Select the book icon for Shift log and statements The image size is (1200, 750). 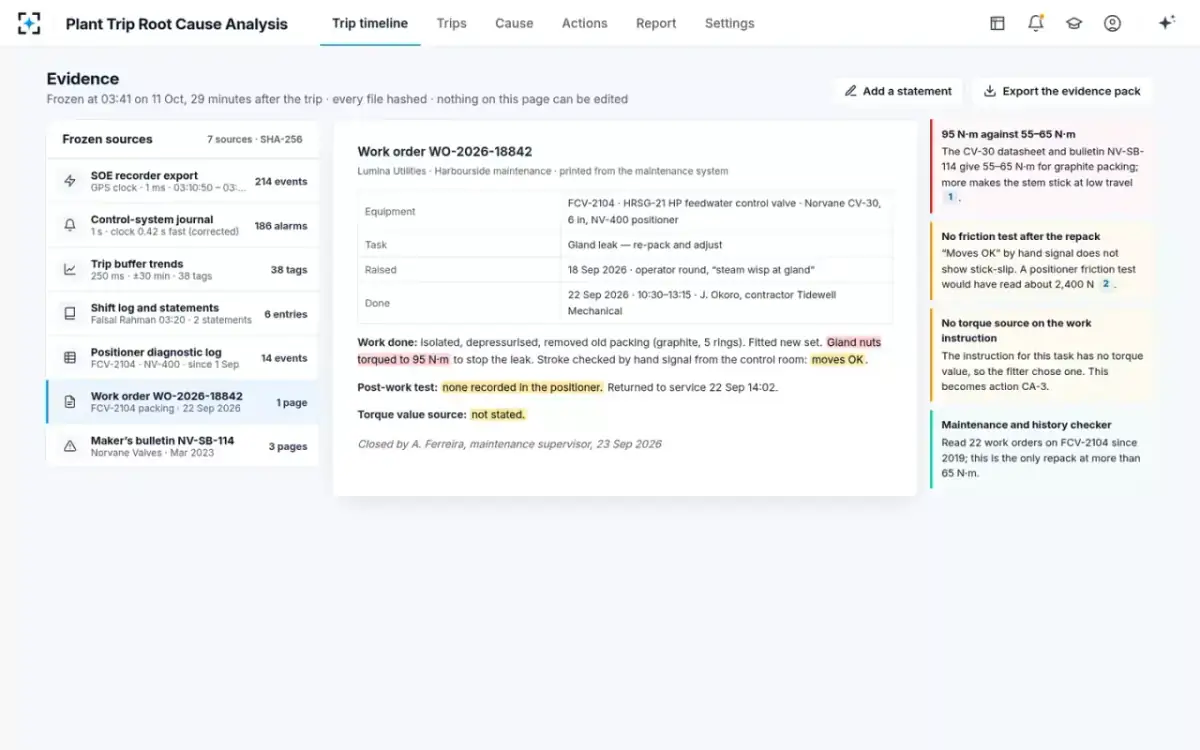70,313
